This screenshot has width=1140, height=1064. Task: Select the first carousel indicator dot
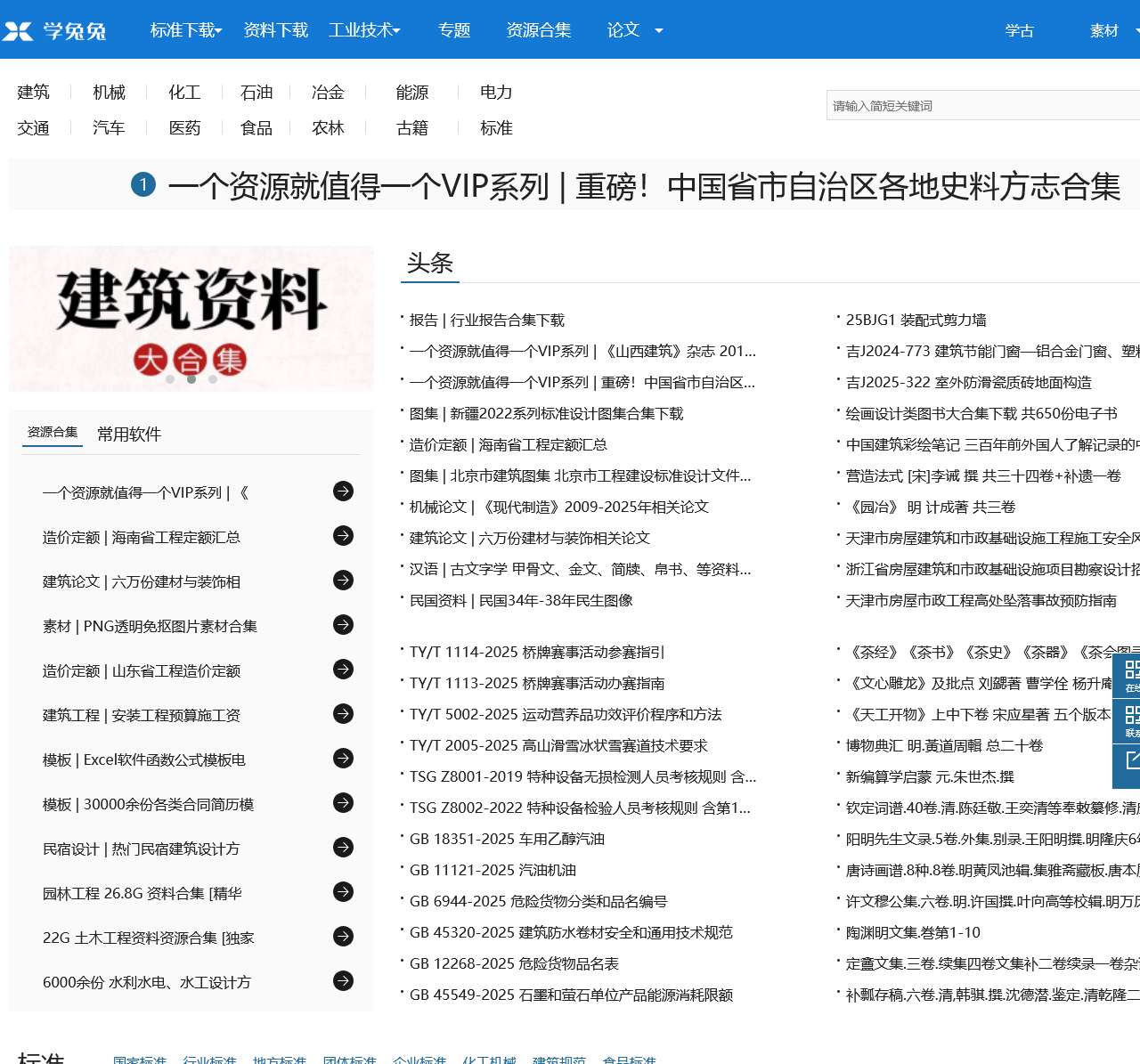click(170, 379)
